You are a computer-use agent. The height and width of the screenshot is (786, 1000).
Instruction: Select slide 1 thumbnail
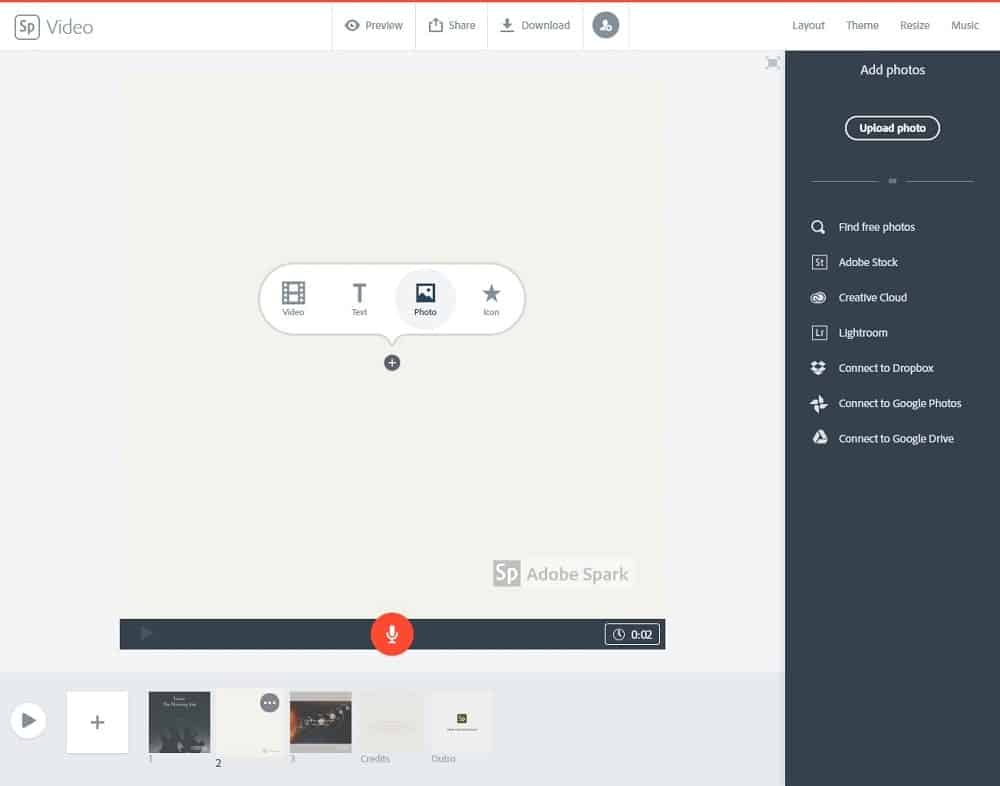tap(179, 722)
